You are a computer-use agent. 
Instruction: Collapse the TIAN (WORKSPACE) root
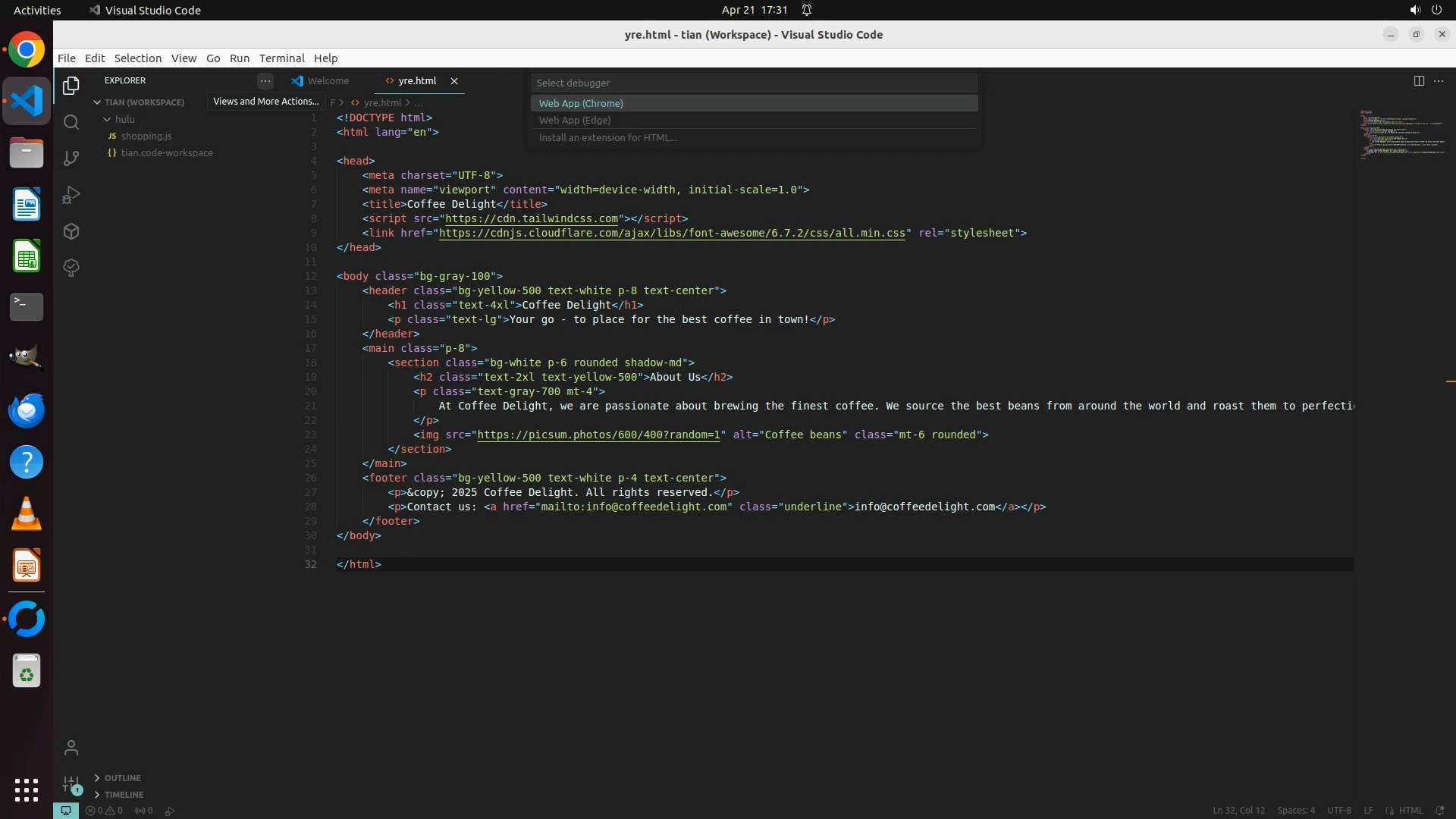[x=143, y=102]
